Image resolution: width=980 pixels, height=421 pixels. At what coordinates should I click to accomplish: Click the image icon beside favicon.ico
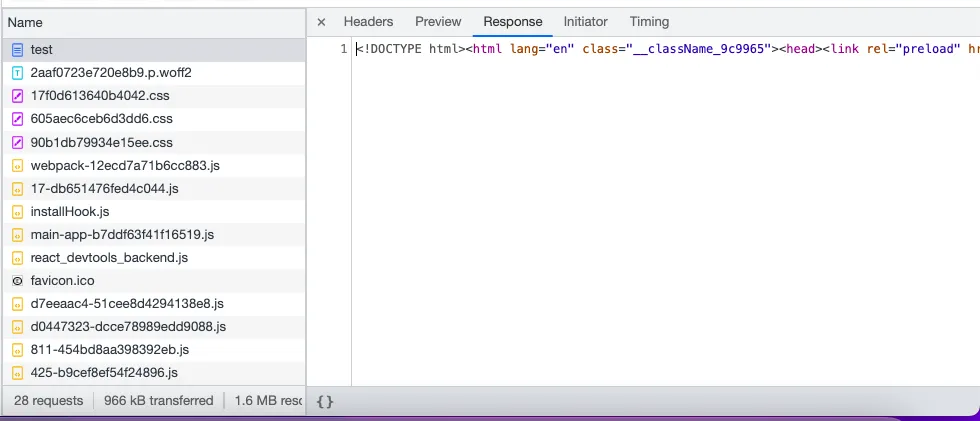point(18,281)
